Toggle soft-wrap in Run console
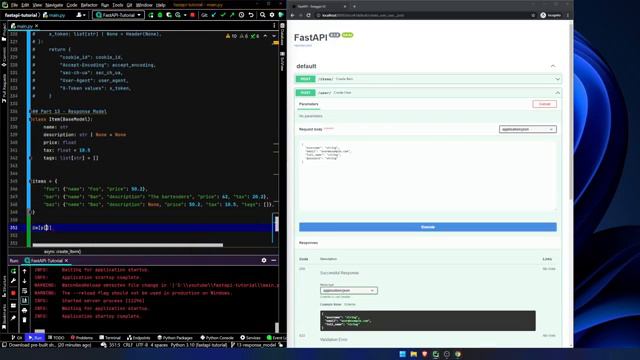Screen dimensions: 640x360 (x=24, y=291)
